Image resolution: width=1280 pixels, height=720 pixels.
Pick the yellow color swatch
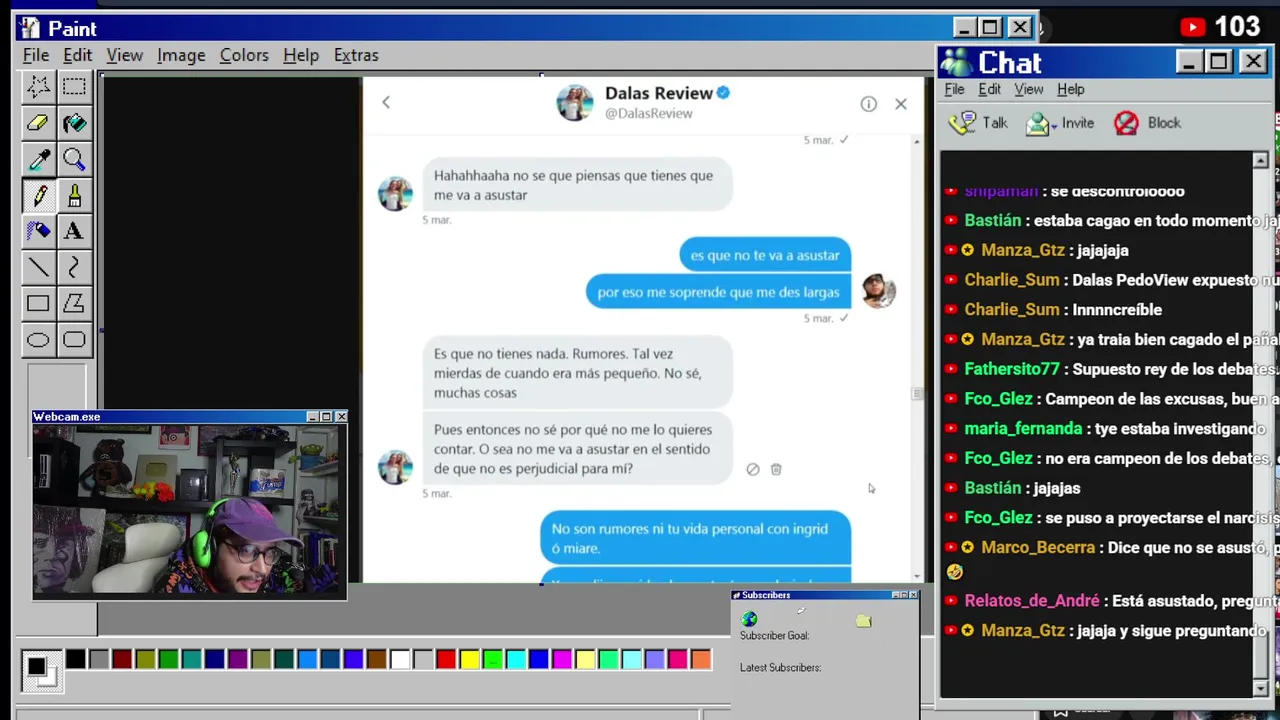point(469,659)
